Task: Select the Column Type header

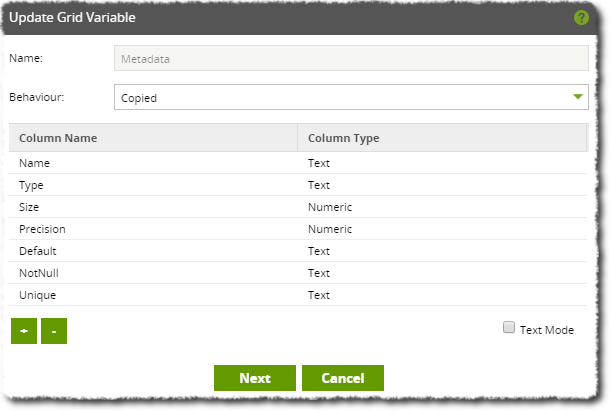Action: (x=442, y=138)
